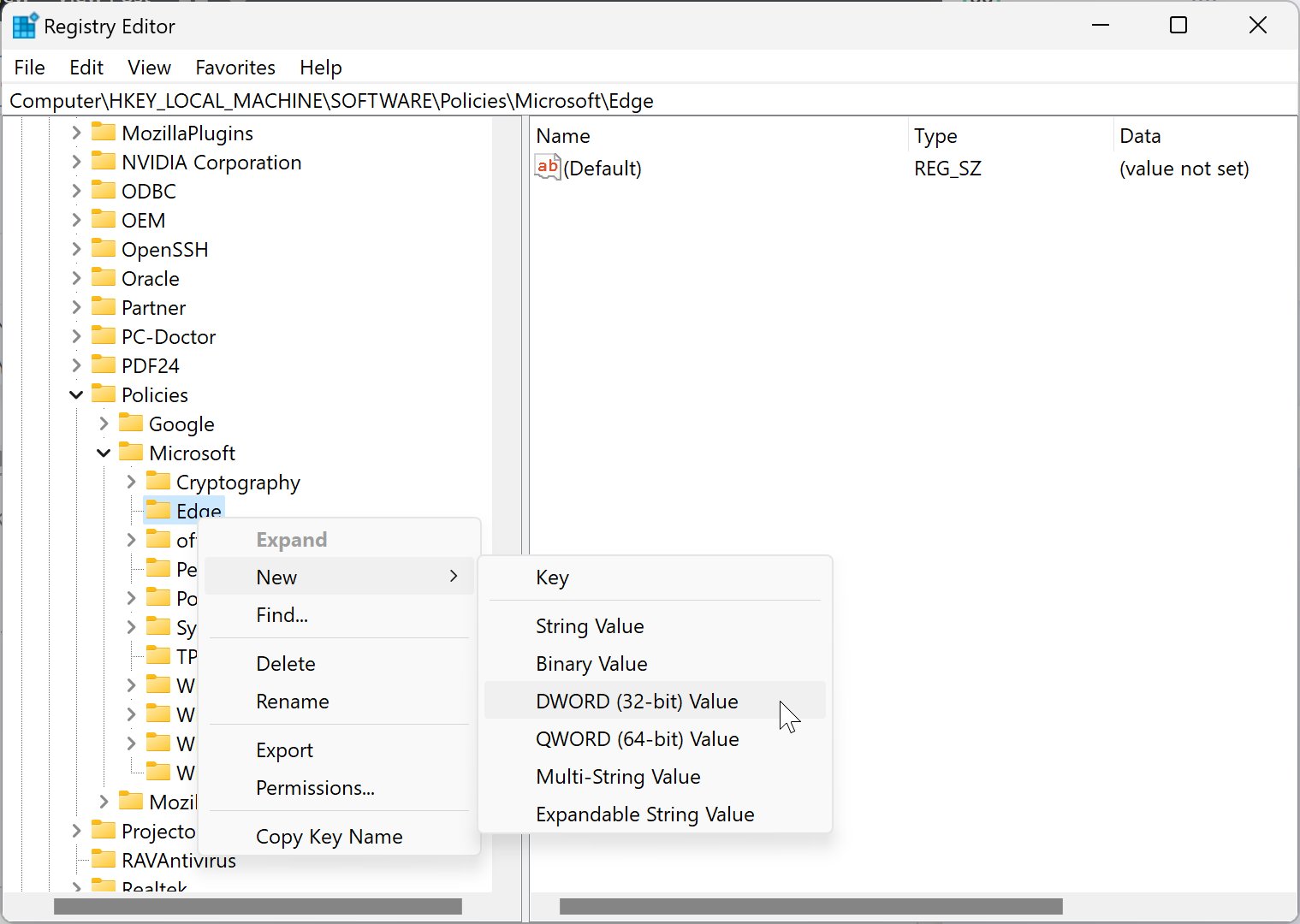Choose Copy Key Name in the context menu
The width and height of the screenshot is (1300, 924).
[x=340, y=837]
